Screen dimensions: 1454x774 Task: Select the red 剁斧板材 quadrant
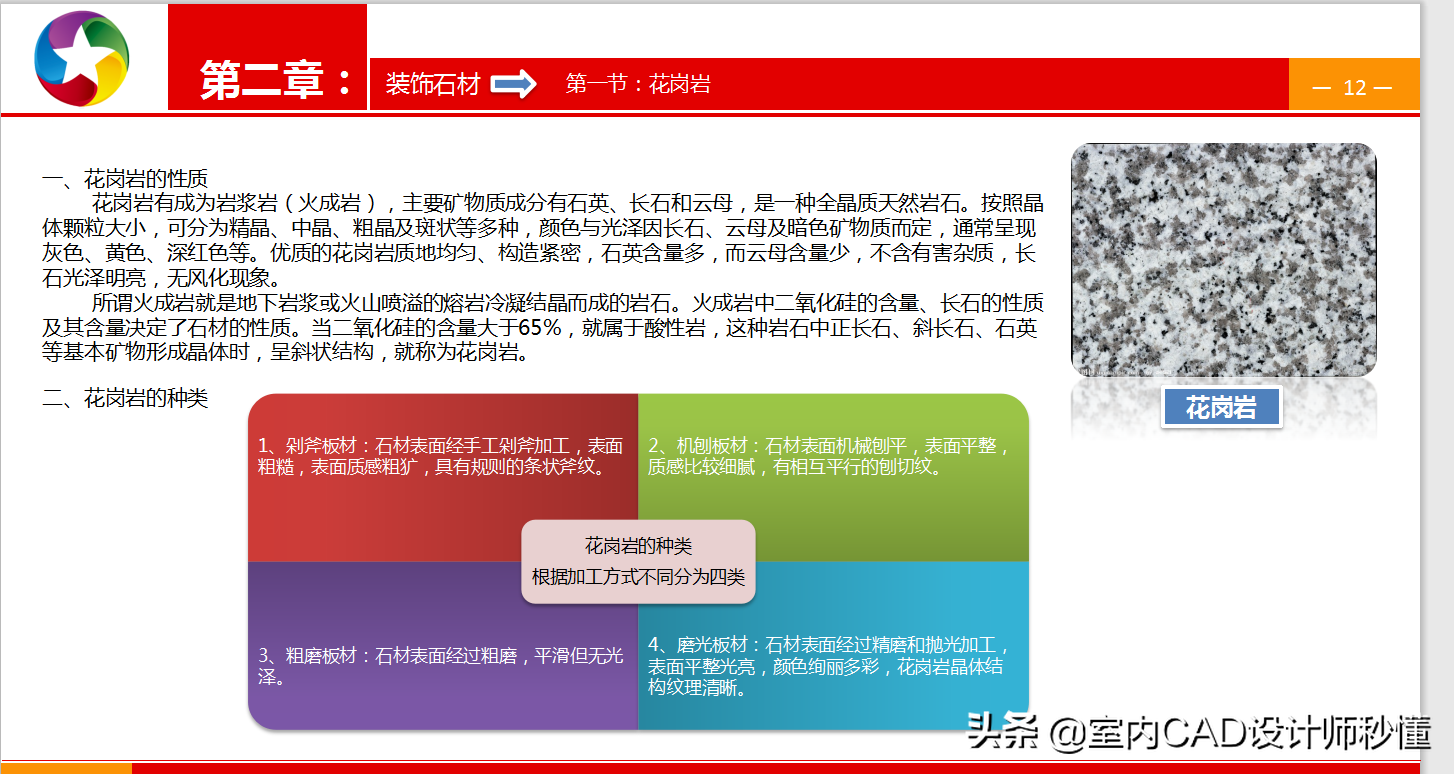click(443, 477)
